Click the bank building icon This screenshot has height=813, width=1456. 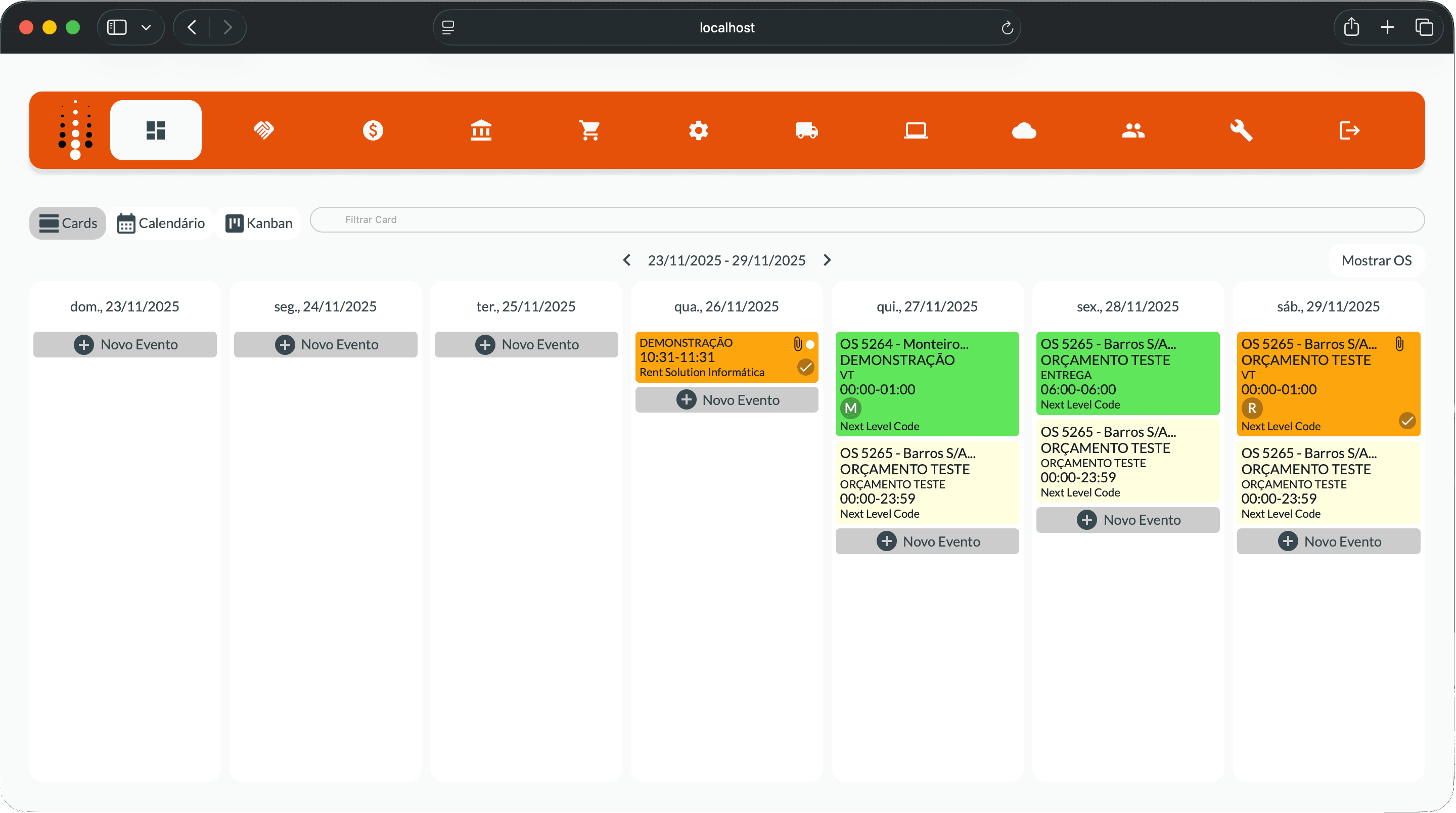(x=481, y=130)
